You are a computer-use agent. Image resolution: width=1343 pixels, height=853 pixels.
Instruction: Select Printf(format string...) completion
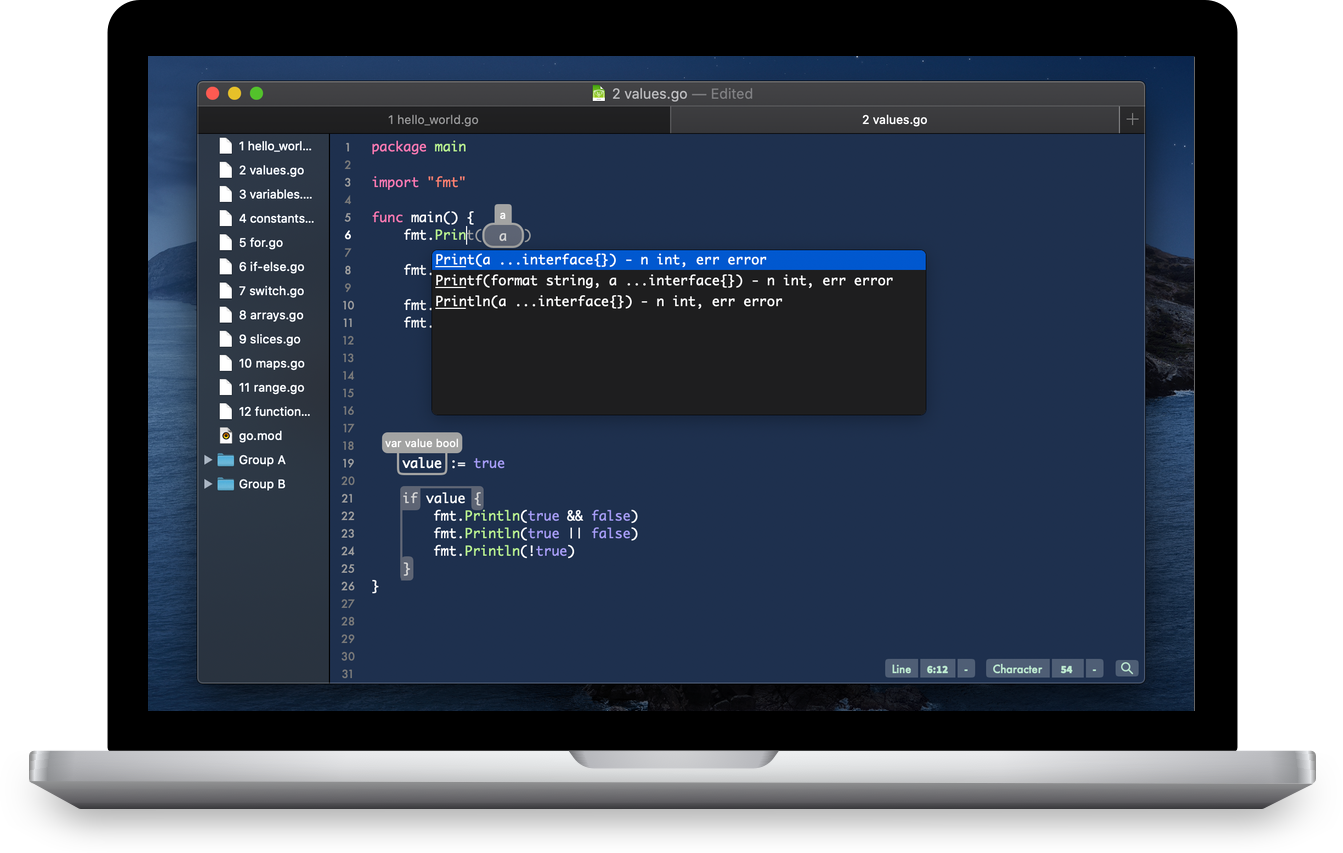click(x=678, y=281)
